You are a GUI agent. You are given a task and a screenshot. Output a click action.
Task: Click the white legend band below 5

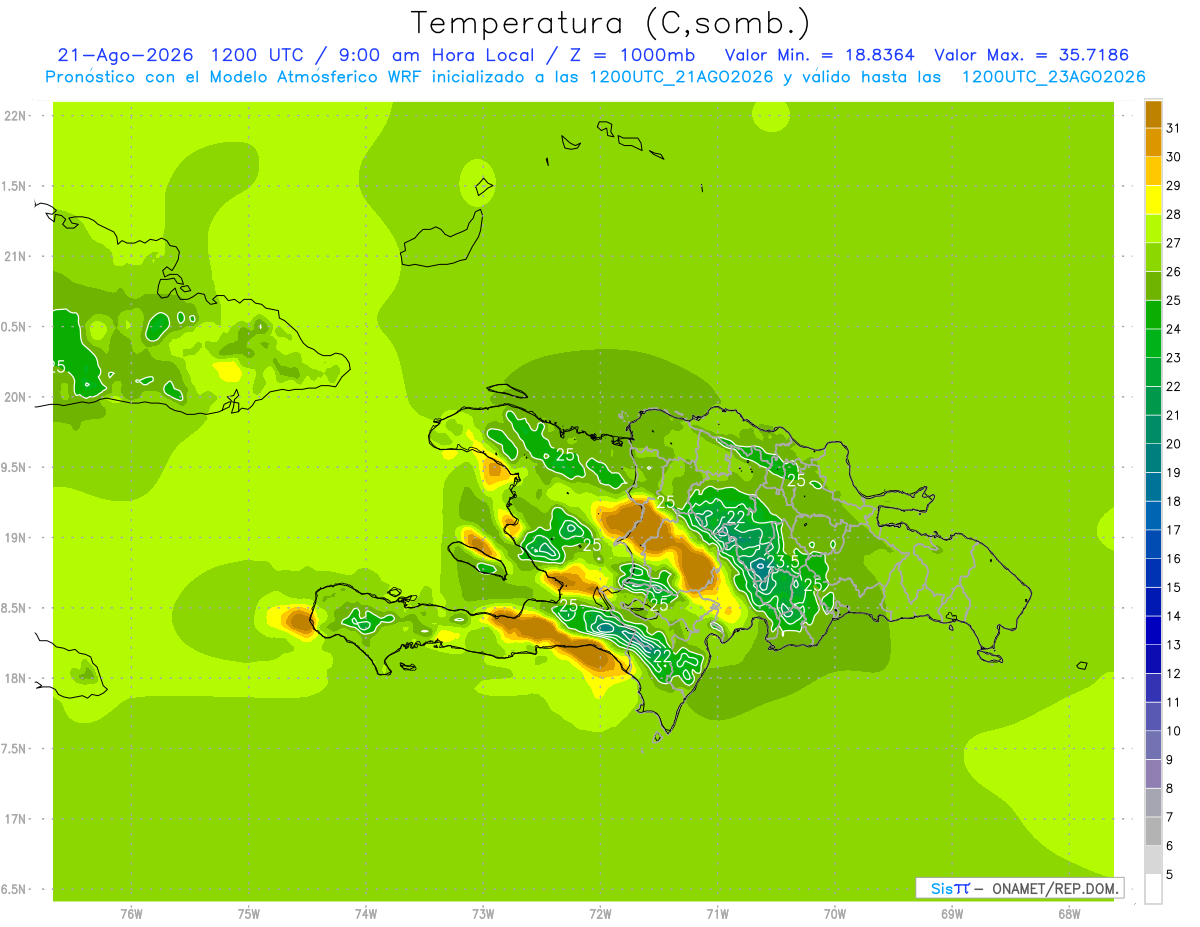pos(1153,888)
